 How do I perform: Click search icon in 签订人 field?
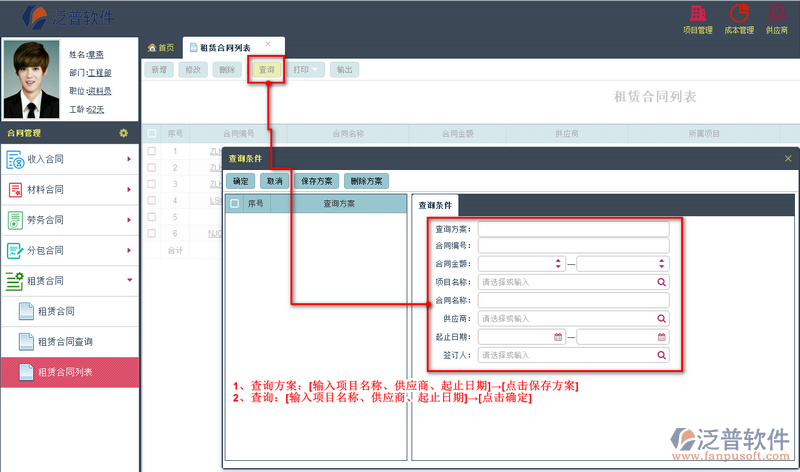tap(661, 355)
